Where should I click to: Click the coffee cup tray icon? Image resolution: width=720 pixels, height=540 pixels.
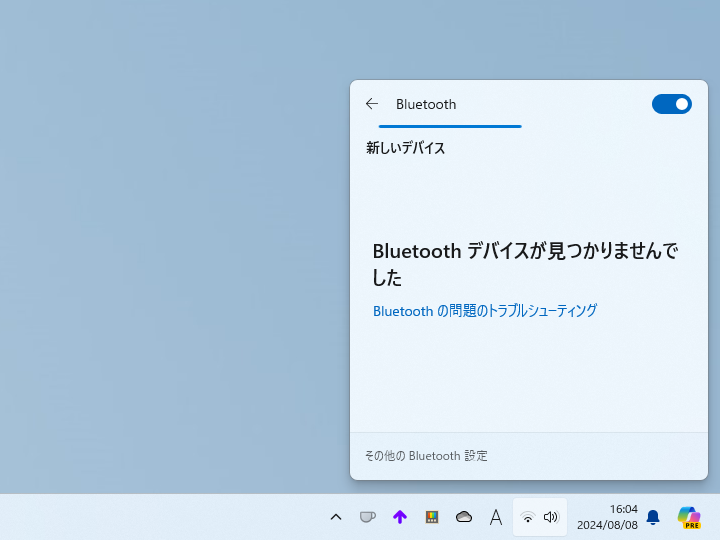[x=367, y=518]
